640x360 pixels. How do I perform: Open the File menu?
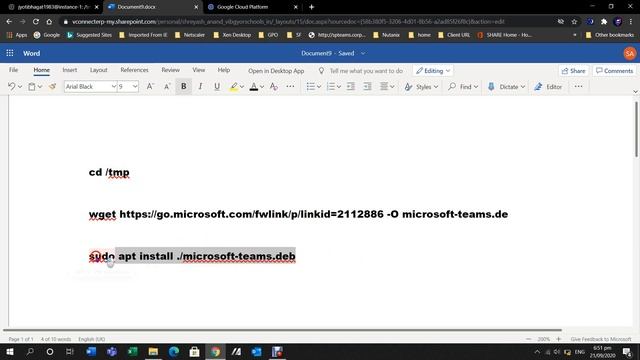coord(13,70)
